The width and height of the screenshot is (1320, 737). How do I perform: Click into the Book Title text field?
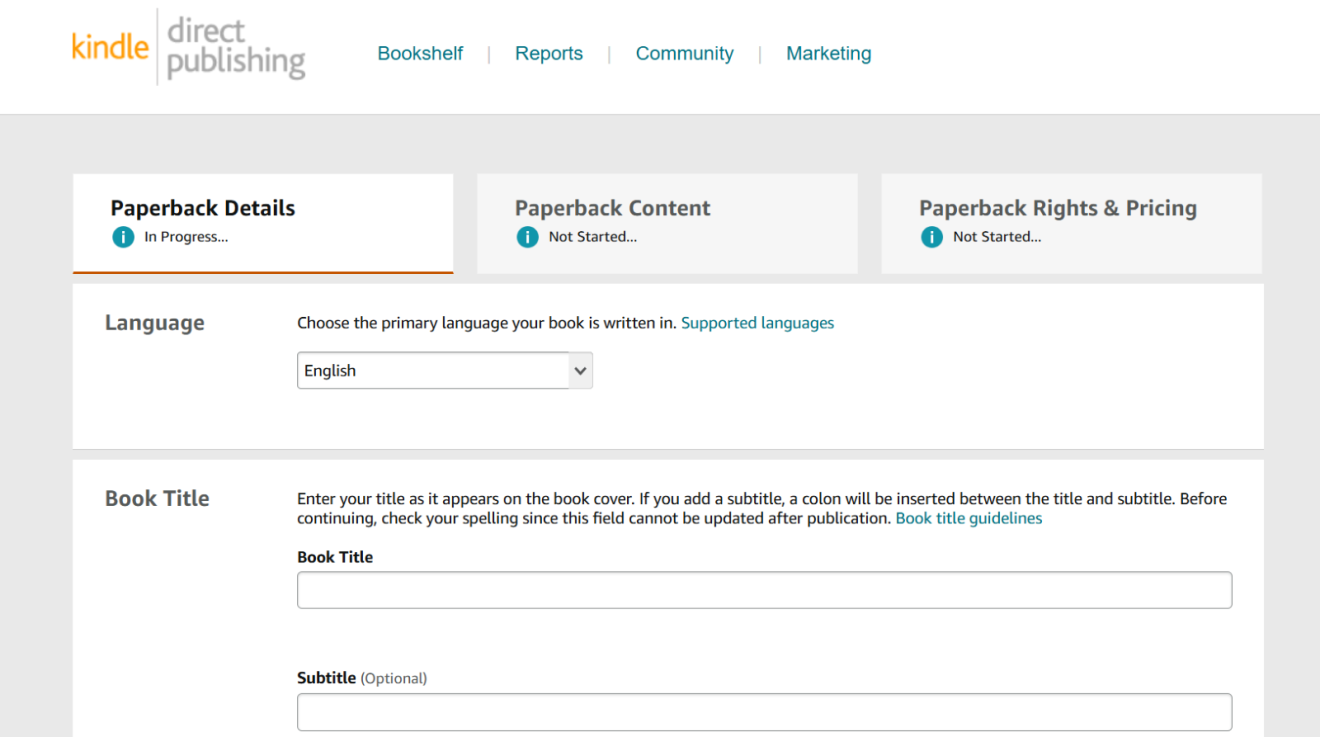[x=764, y=590]
